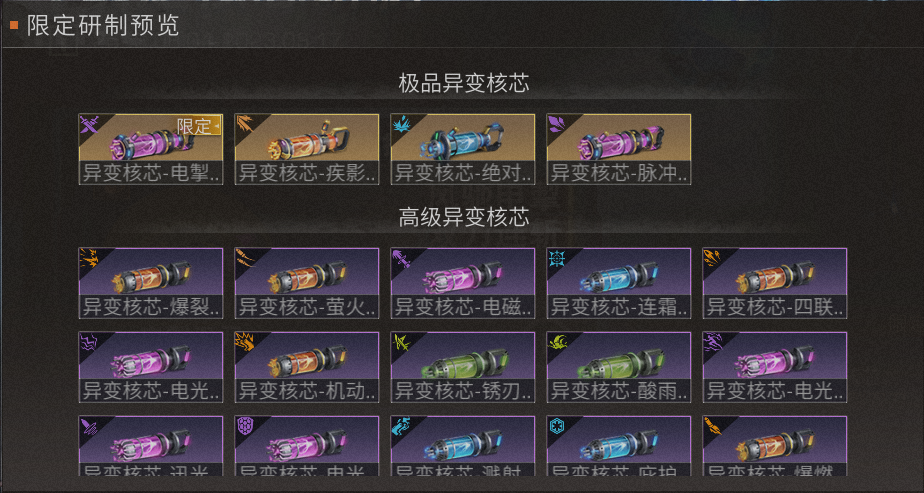The image size is (924, 493).
Task: Click the 限定 tag on first core
Action: click(199, 125)
